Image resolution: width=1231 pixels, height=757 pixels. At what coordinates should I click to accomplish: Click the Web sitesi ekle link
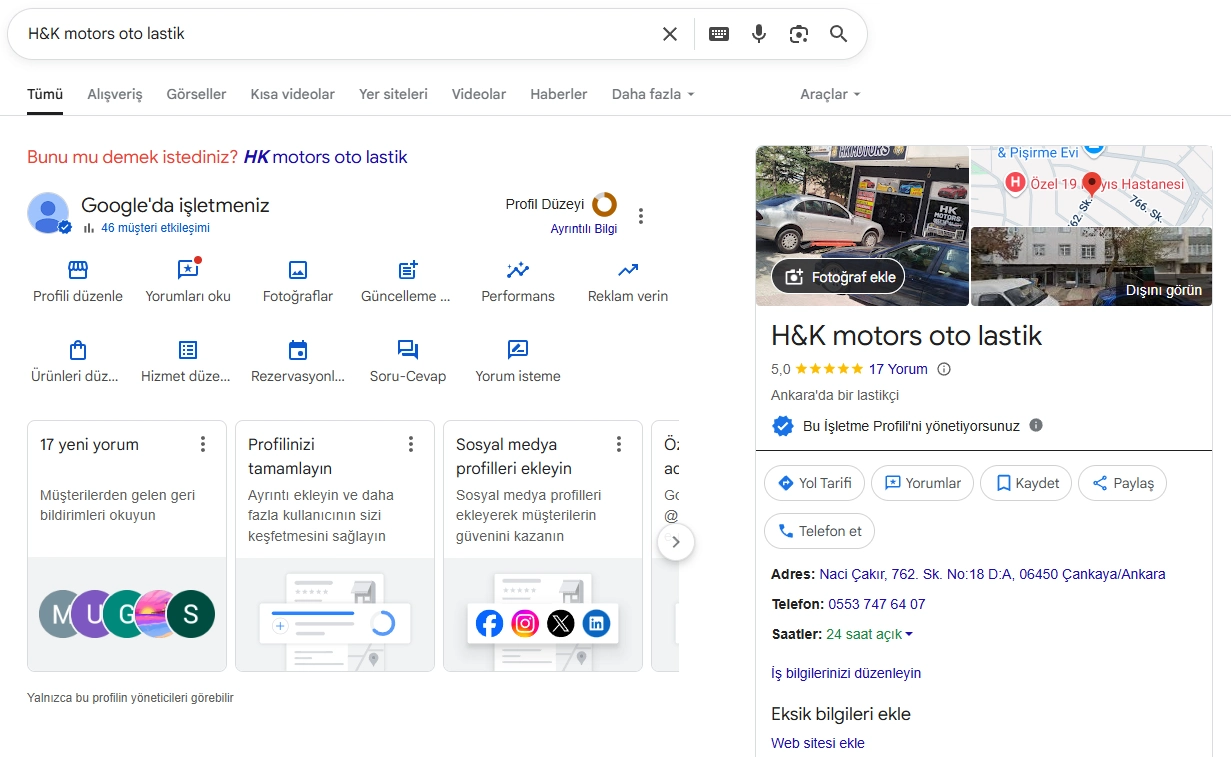pos(817,743)
